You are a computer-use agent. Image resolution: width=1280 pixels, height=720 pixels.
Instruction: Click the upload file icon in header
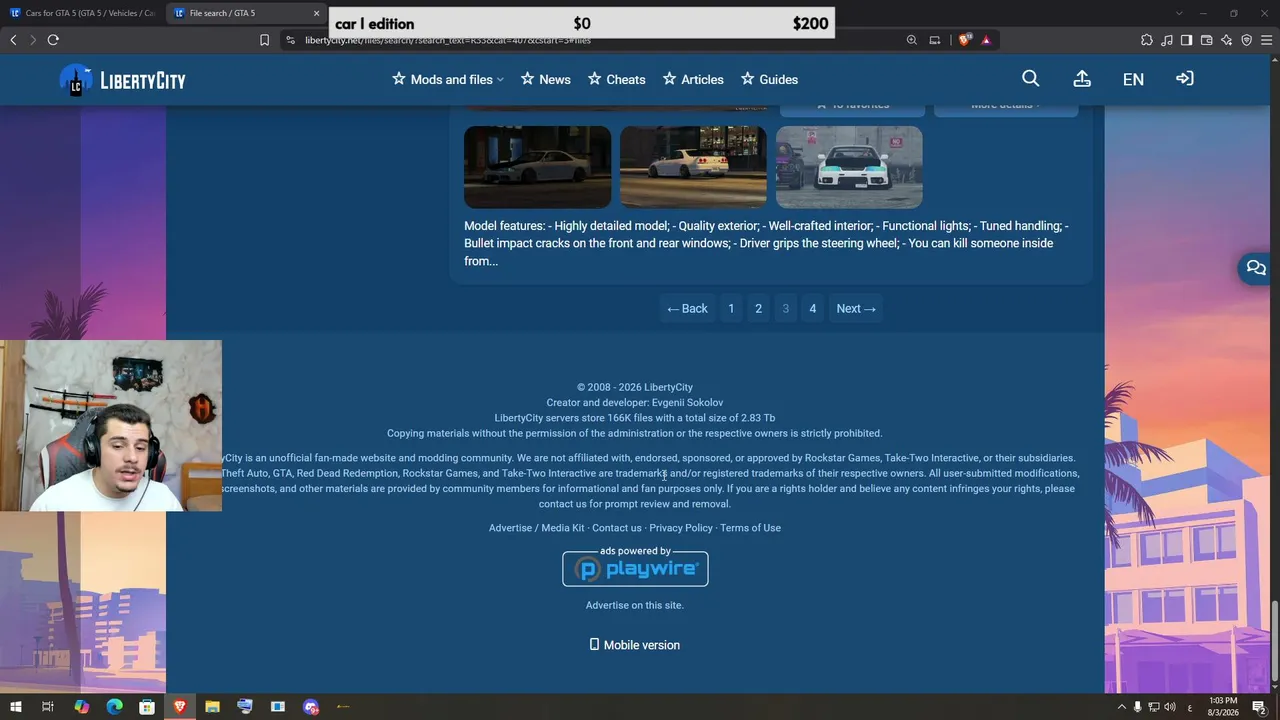[1082, 79]
